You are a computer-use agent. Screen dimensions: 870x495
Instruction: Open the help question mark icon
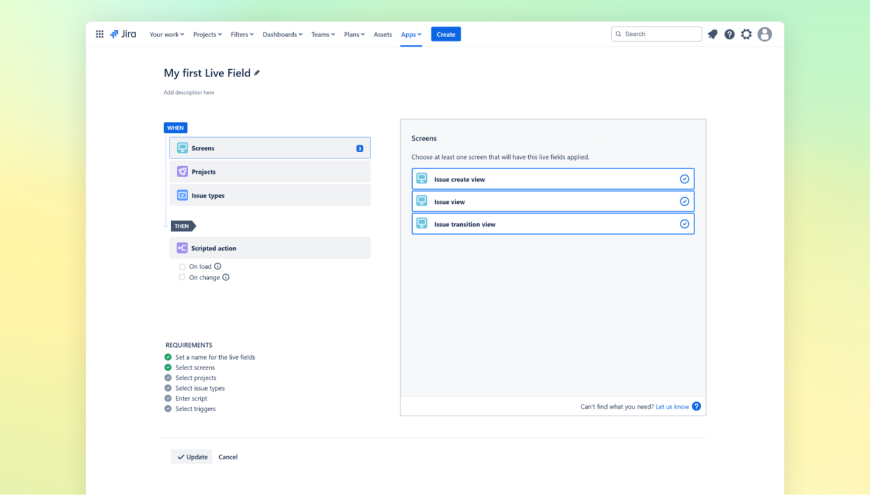point(729,34)
